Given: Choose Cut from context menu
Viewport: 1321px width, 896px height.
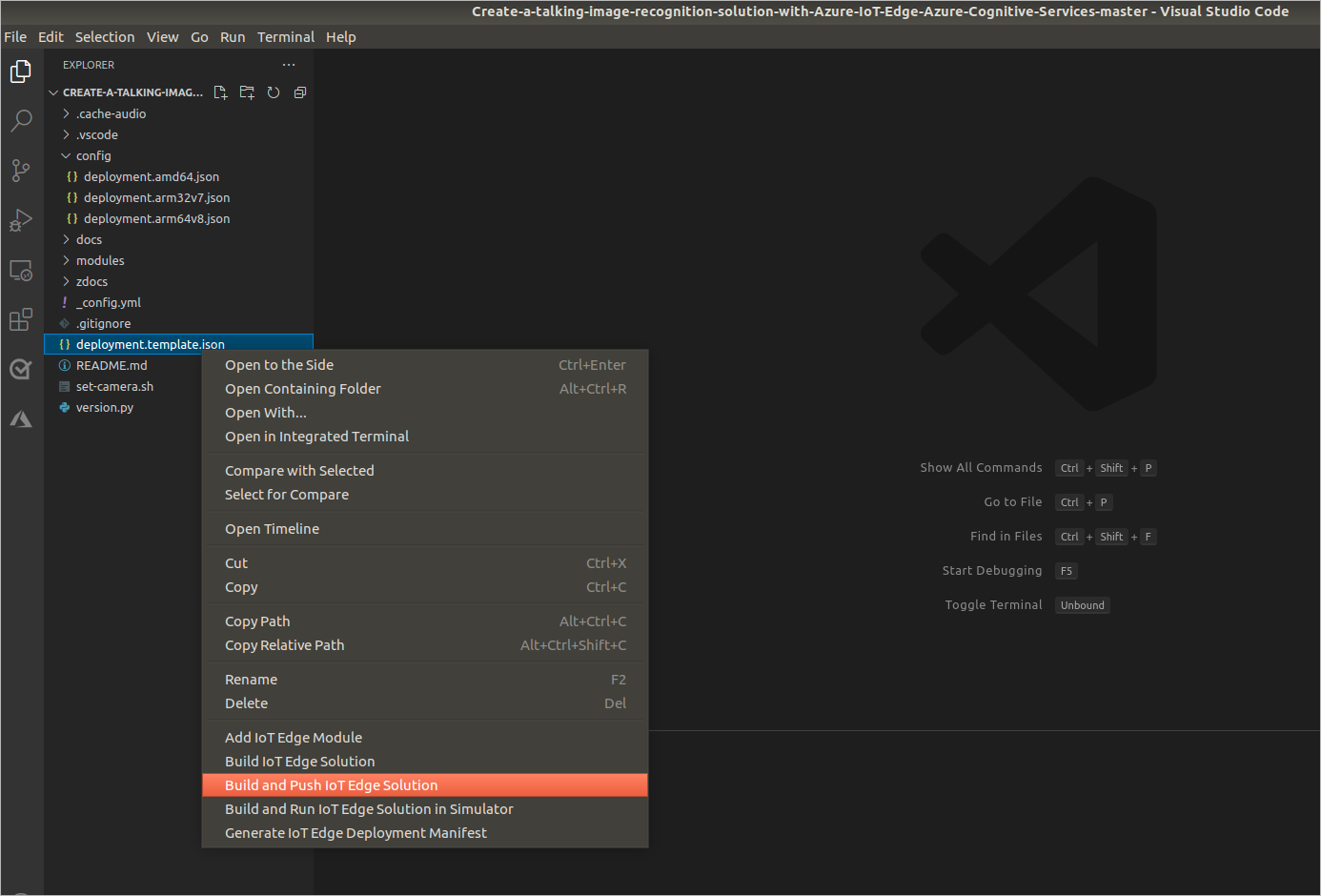Looking at the screenshot, I should click(x=425, y=563).
